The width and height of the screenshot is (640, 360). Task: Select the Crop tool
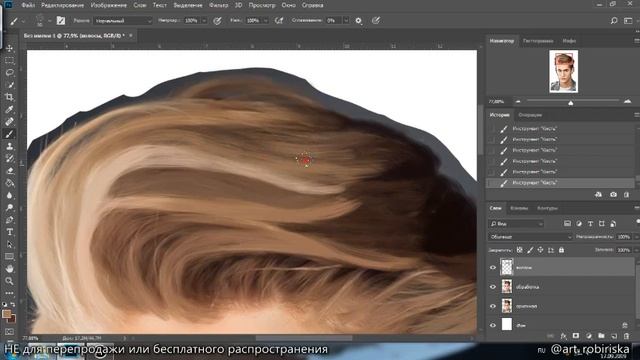[x=9, y=97]
